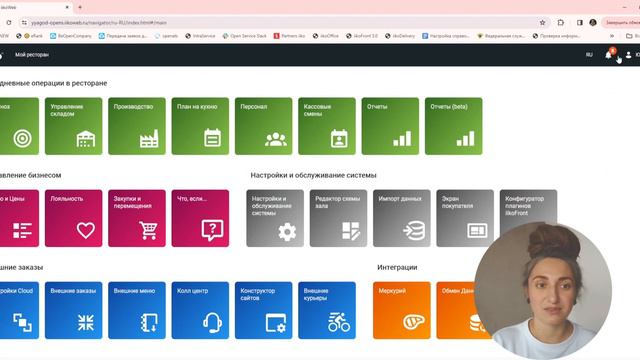The height and width of the screenshot is (360, 640).
Task: Open the bookmarks folder at bar end
Action: (x=633, y=36)
